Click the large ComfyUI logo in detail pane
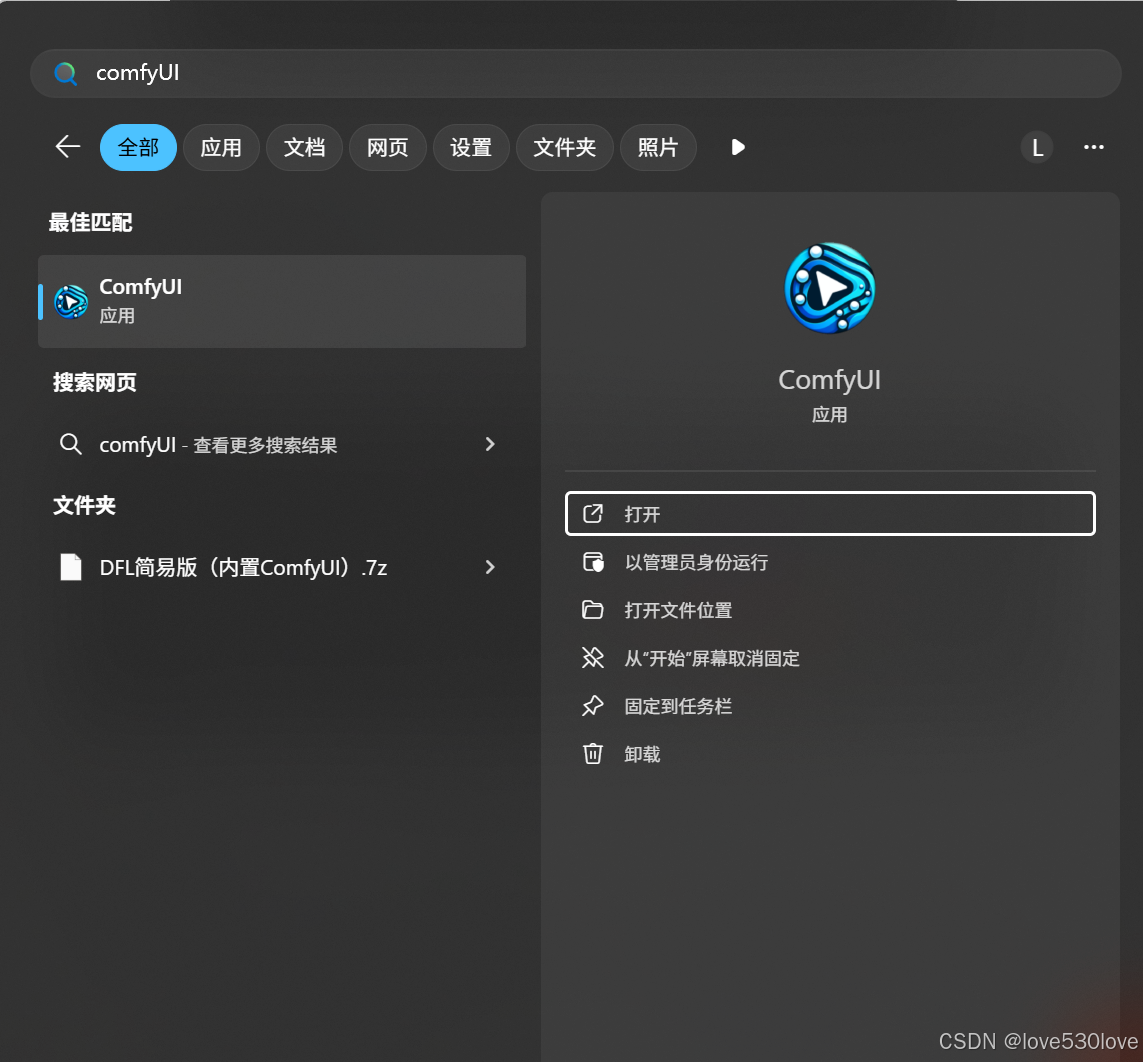1143x1062 pixels. [x=830, y=288]
